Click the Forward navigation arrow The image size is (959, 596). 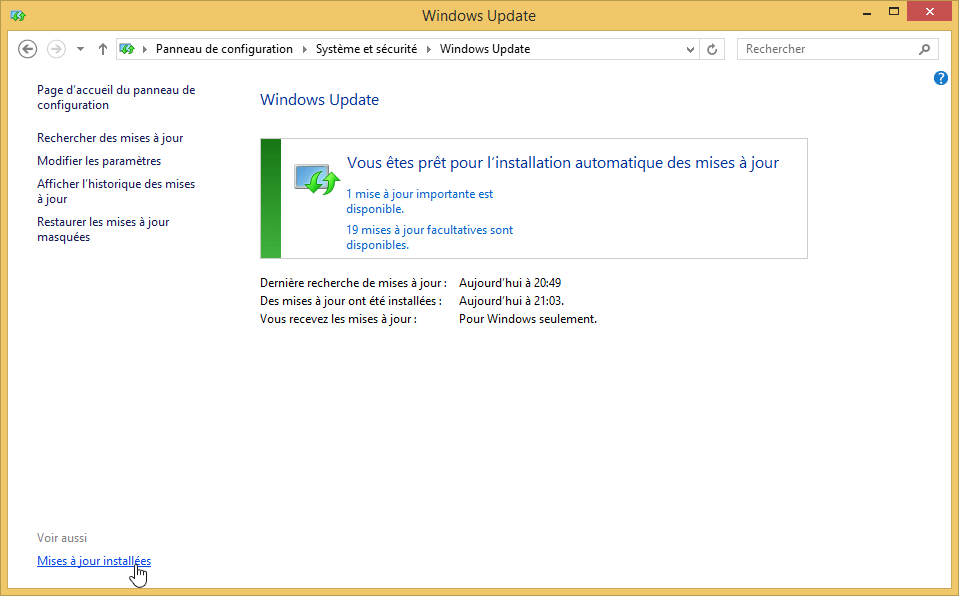[56, 49]
